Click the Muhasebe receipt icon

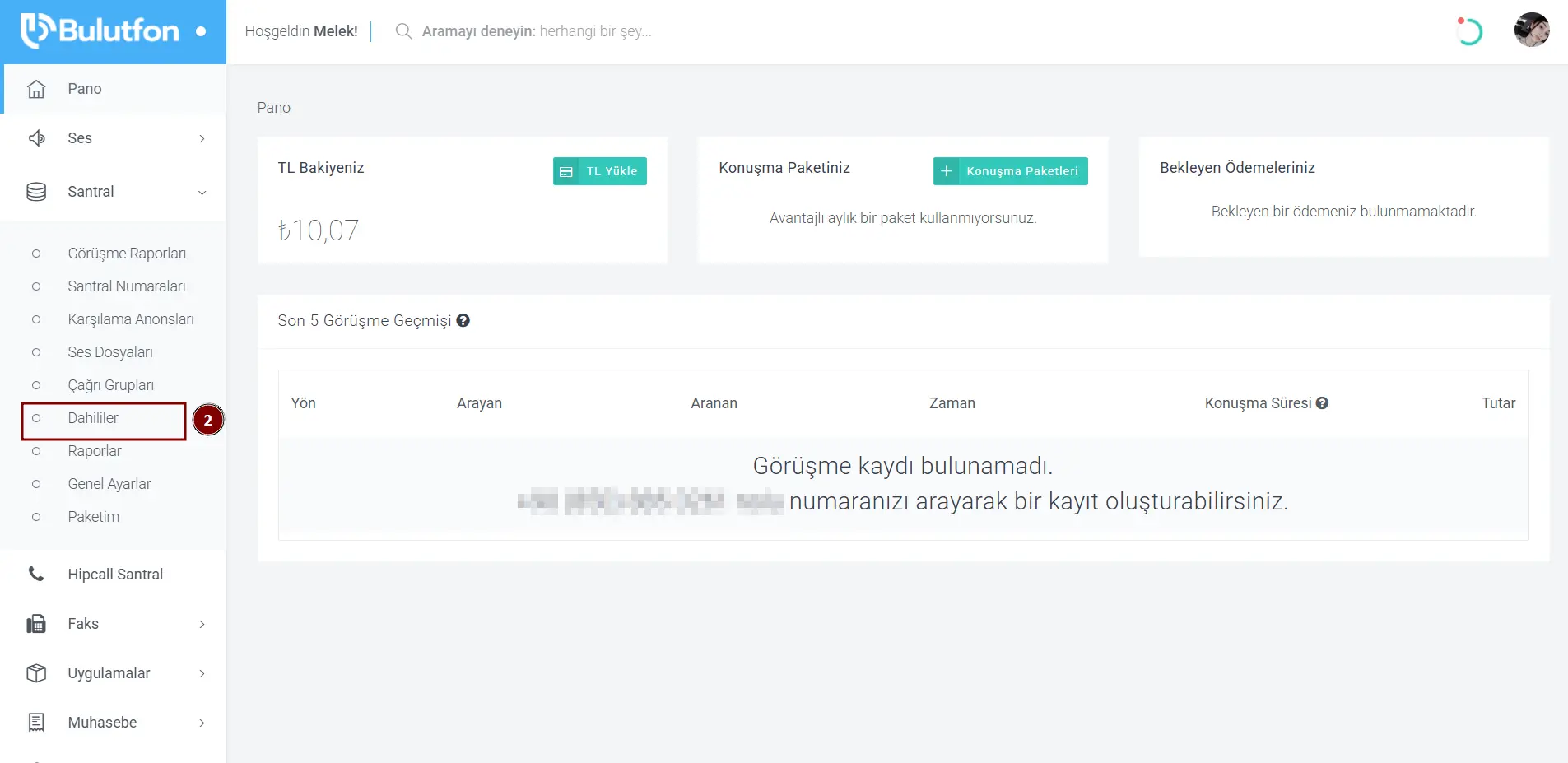pyautogui.click(x=36, y=723)
